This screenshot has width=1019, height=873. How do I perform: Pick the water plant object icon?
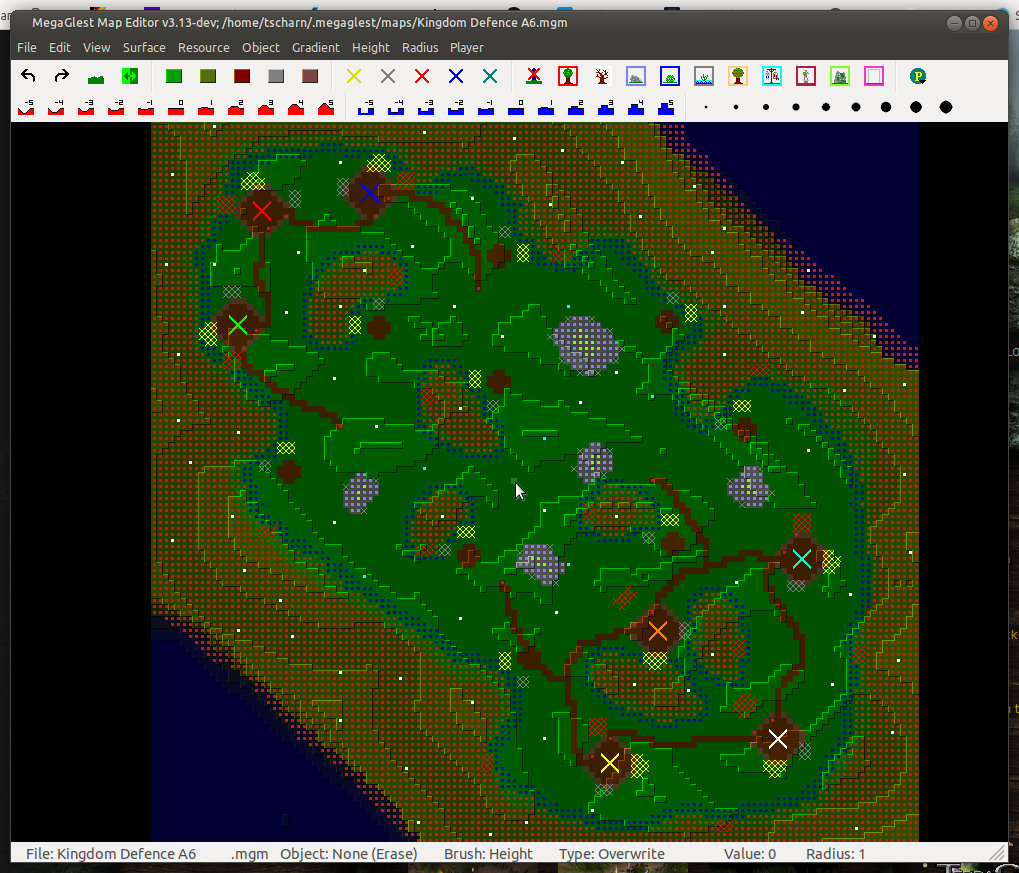pyautogui.click(x=703, y=76)
